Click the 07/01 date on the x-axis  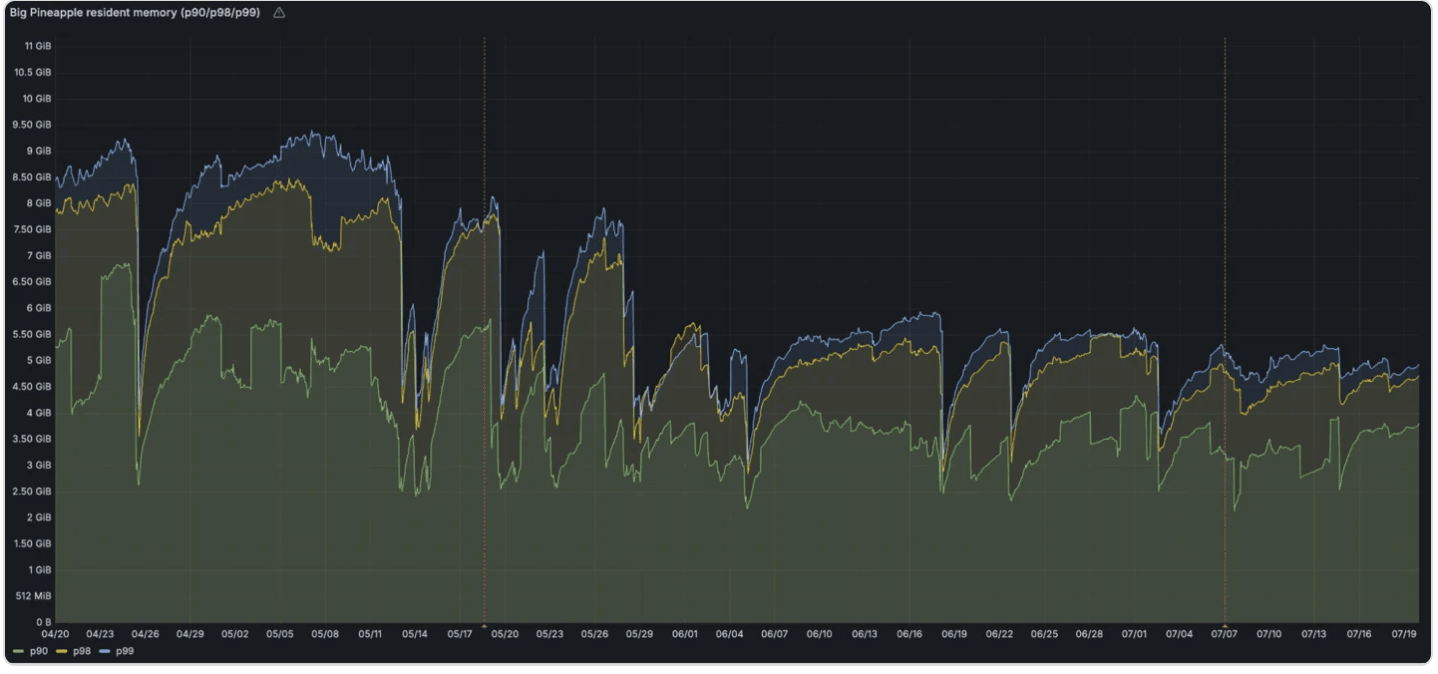tap(1135, 634)
